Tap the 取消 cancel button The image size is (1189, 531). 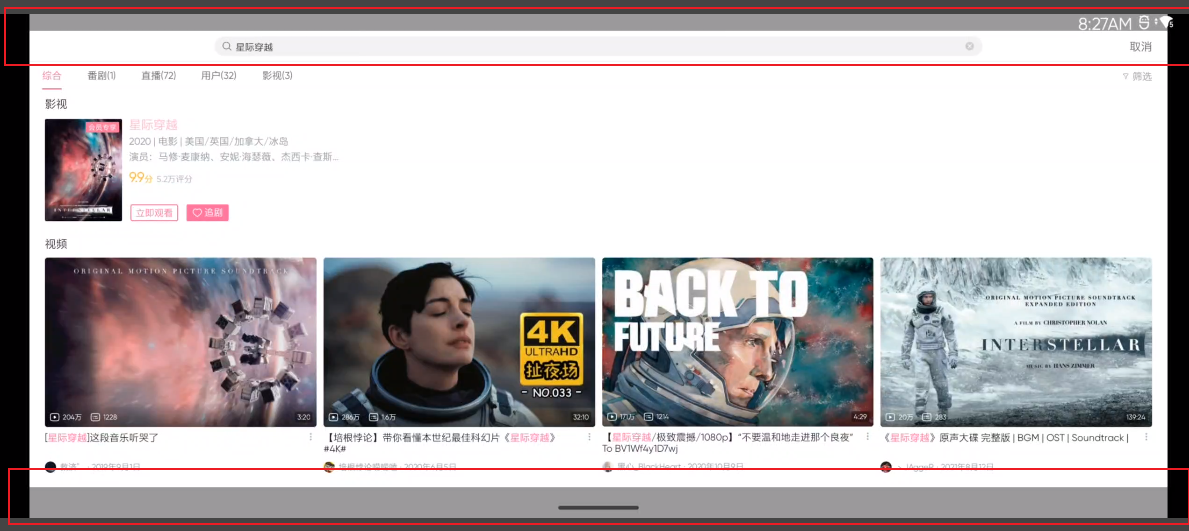tap(1140, 47)
